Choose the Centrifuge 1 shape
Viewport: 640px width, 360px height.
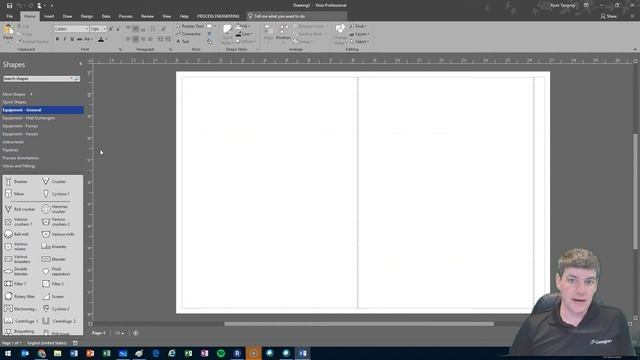point(21,321)
